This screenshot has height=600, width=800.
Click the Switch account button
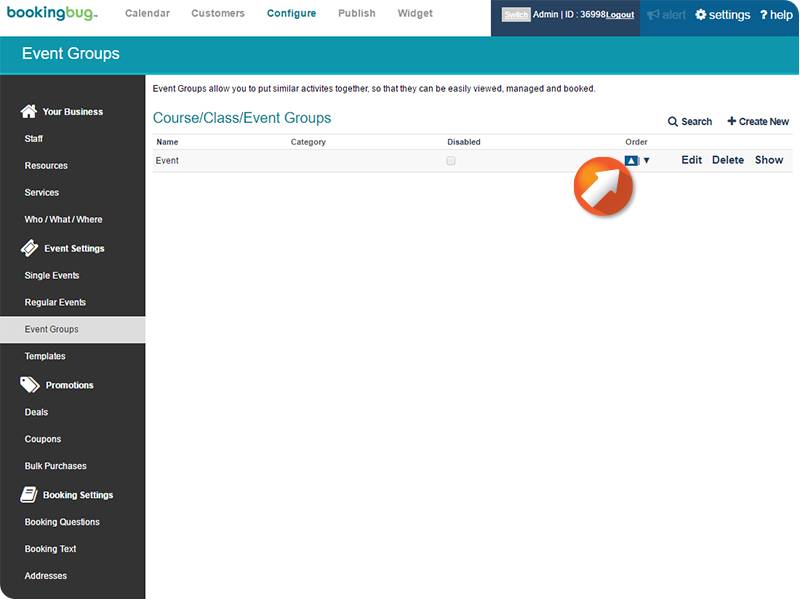516,15
